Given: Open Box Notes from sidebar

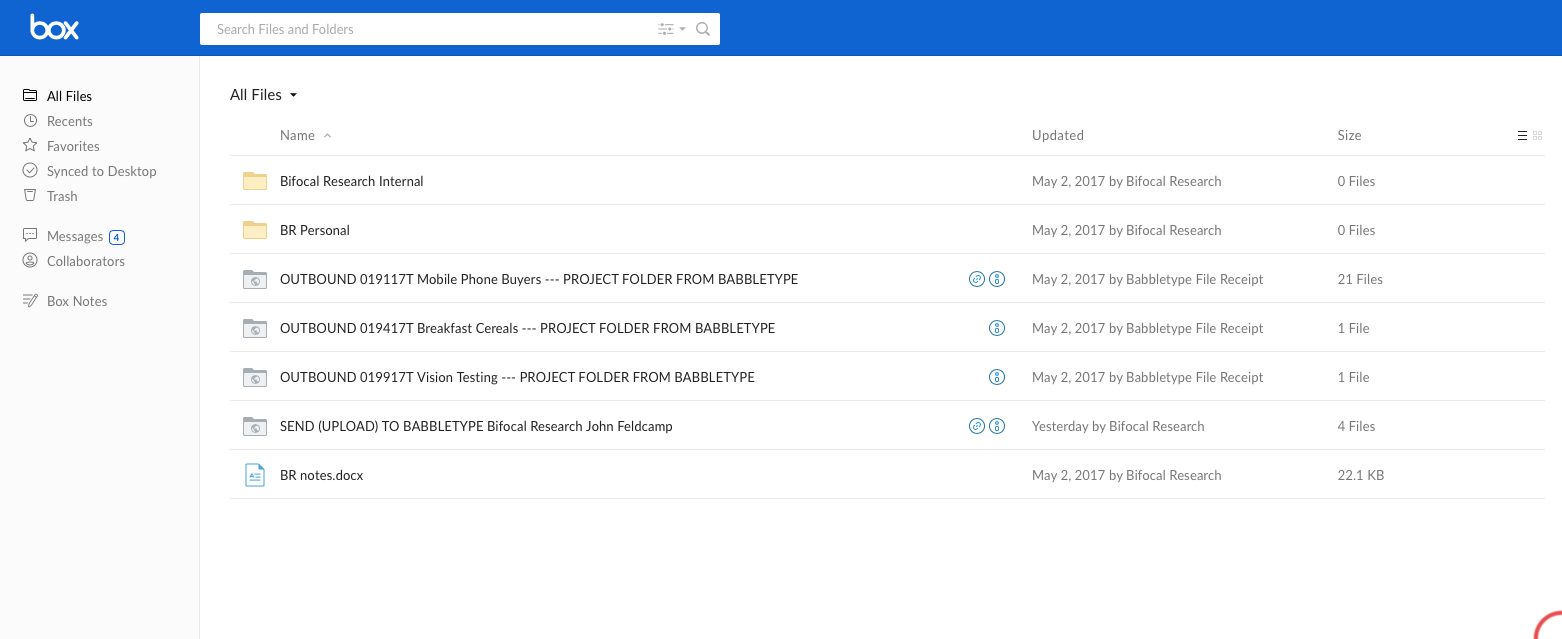Looking at the screenshot, I should coord(76,301).
